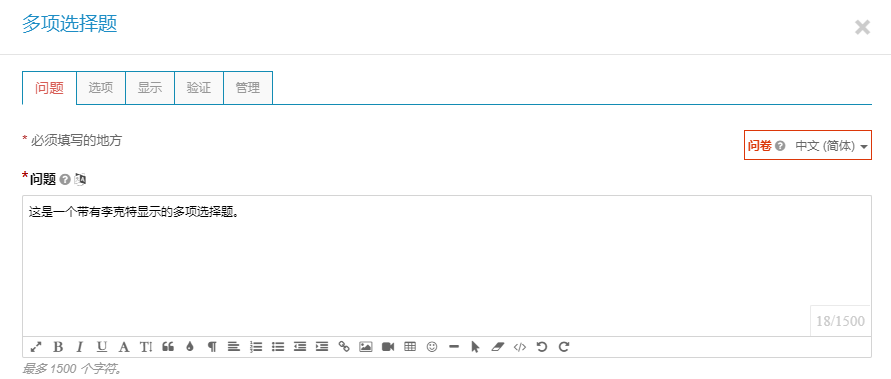Image resolution: width=891 pixels, height=379 pixels.
Task: Open text color droplet tool
Action: coord(190,347)
